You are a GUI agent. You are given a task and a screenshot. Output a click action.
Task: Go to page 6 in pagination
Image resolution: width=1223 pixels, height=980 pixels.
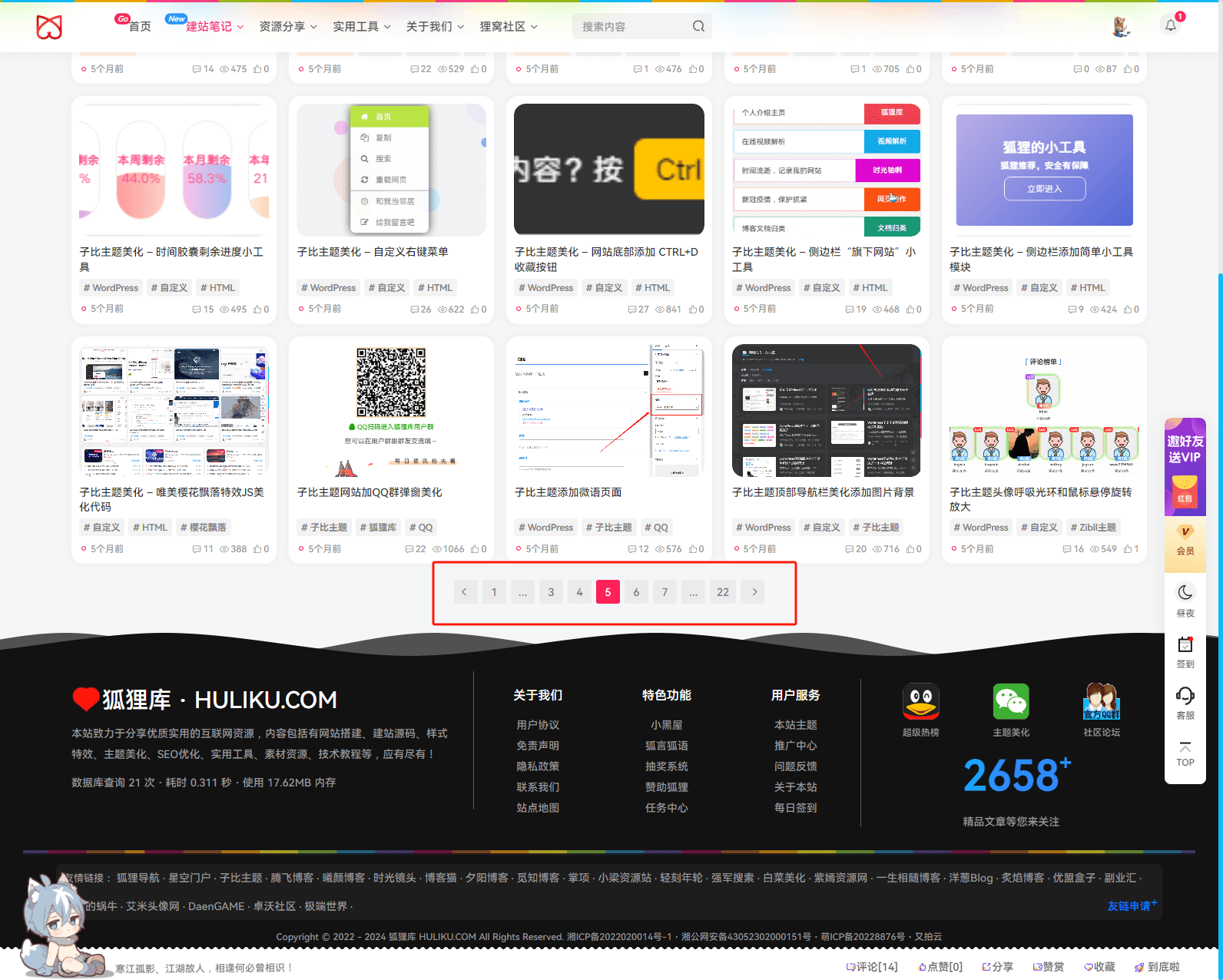pos(636,592)
